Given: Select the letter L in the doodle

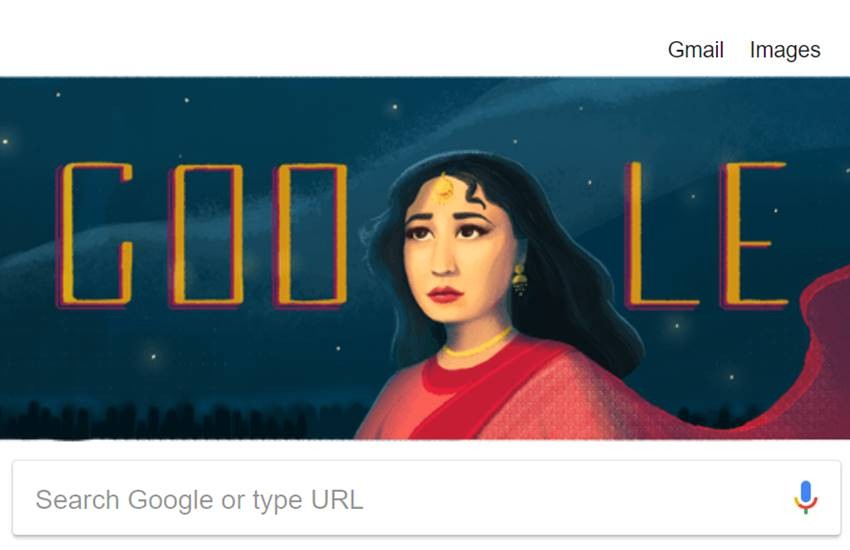Looking at the screenshot, I should (x=660, y=234).
